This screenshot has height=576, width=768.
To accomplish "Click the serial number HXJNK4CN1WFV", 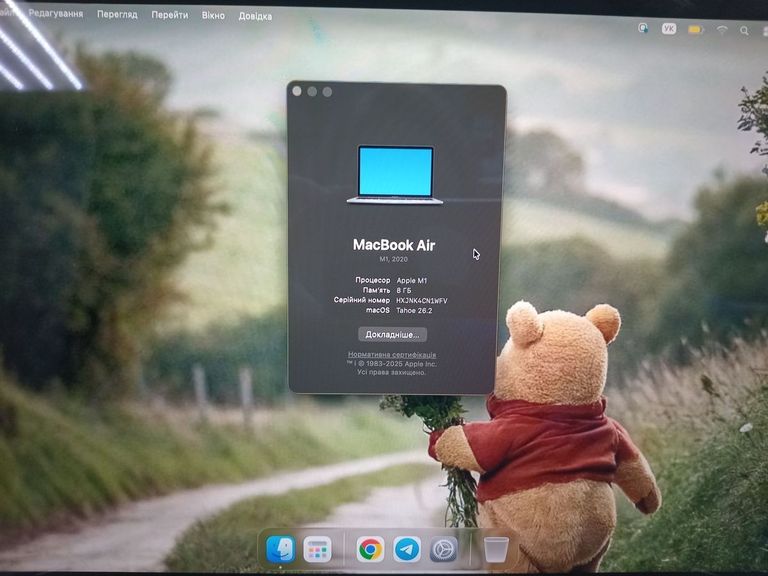I will 422,300.
